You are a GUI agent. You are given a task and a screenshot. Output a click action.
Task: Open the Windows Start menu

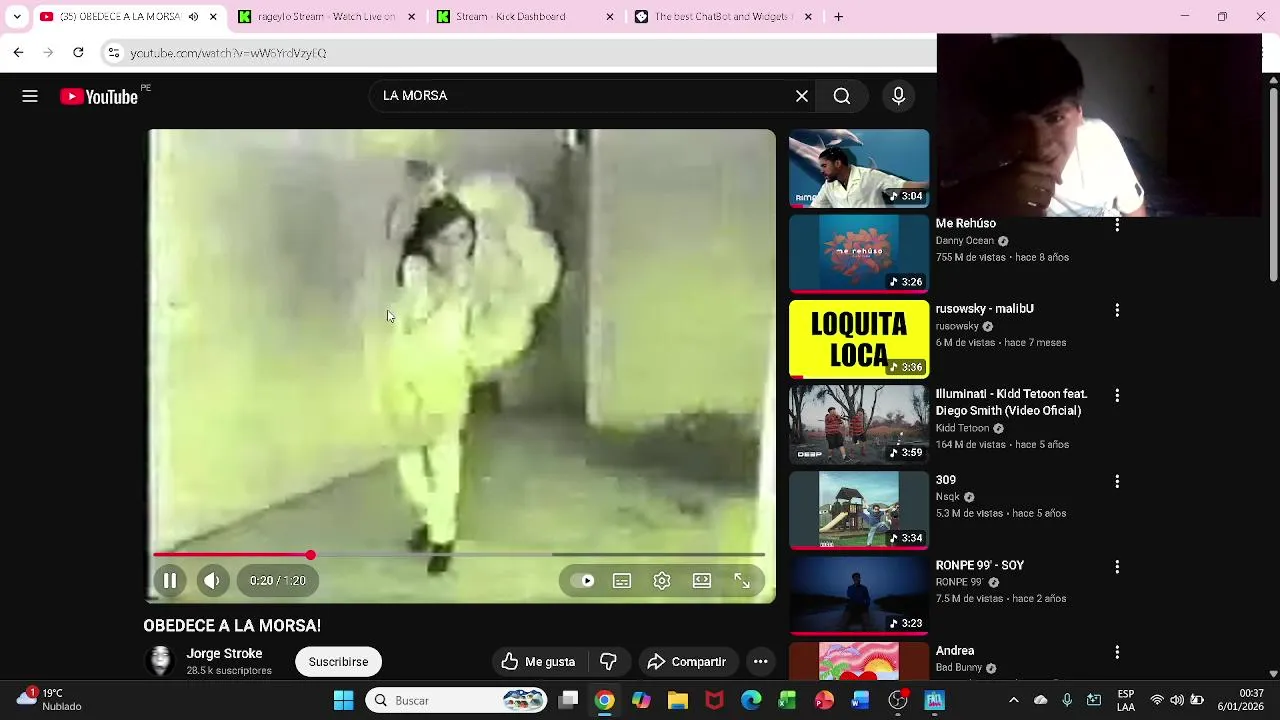[x=343, y=700]
